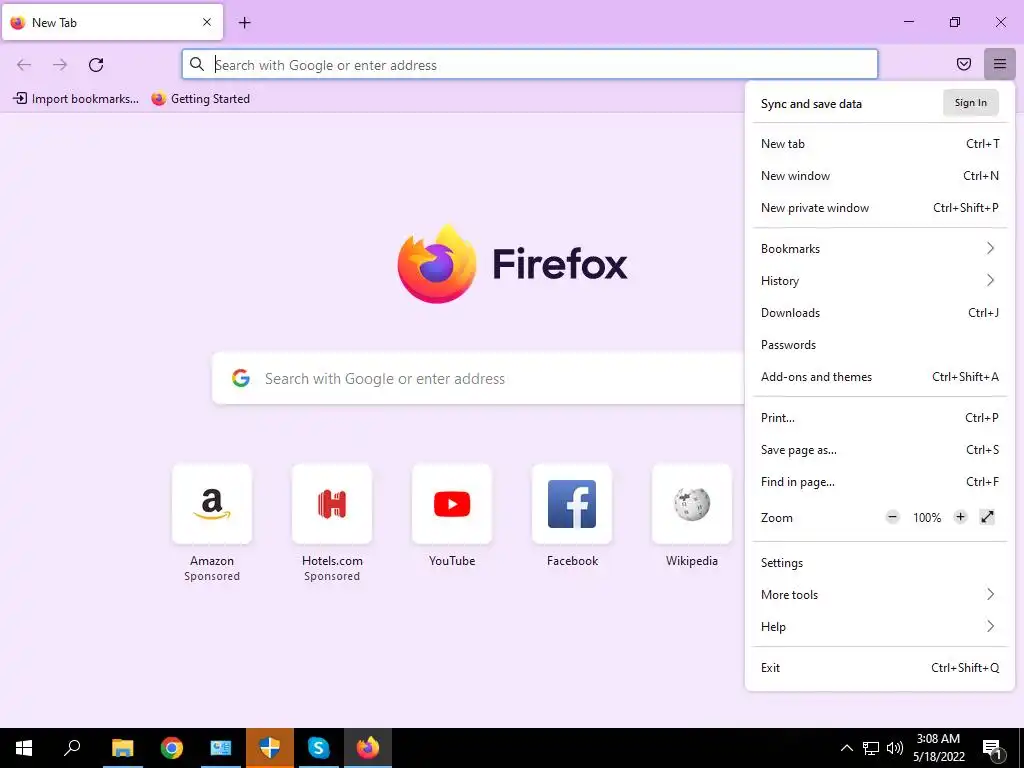Viewport: 1024px width, 768px height.
Task: Reload the current page
Action: click(96, 65)
